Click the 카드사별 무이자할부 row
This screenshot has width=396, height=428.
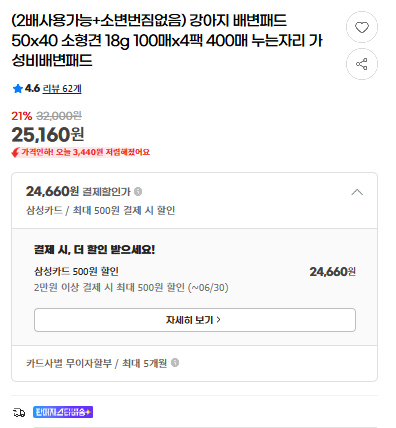(195, 363)
